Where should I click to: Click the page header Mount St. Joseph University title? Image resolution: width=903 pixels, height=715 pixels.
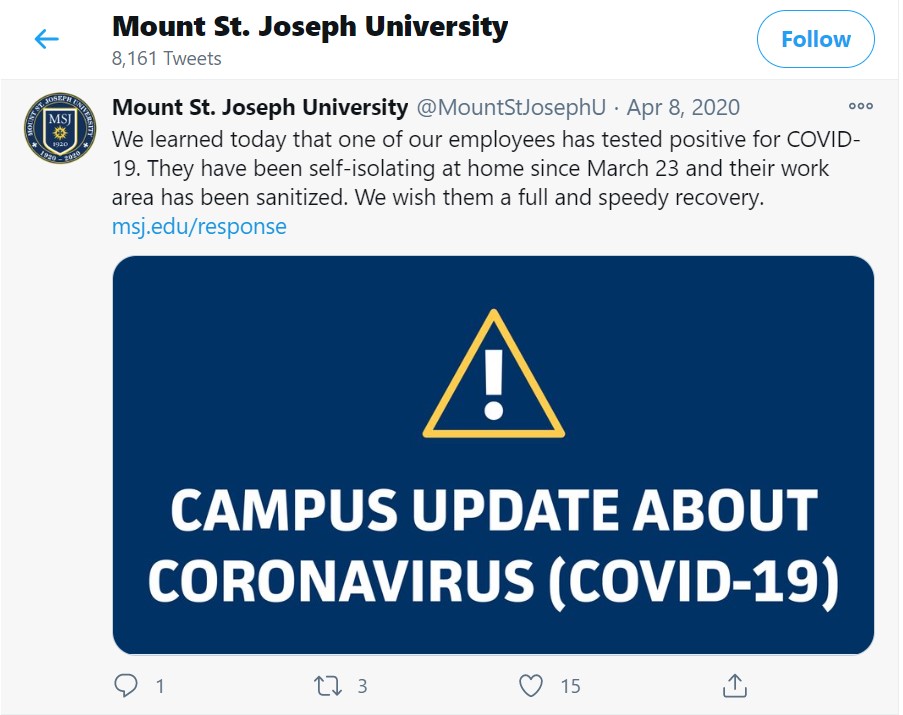(x=310, y=27)
